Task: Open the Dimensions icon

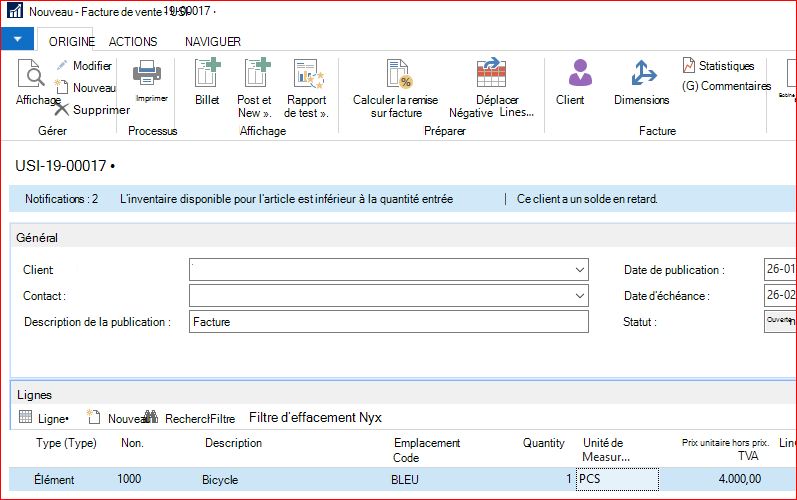Action: 643,73
